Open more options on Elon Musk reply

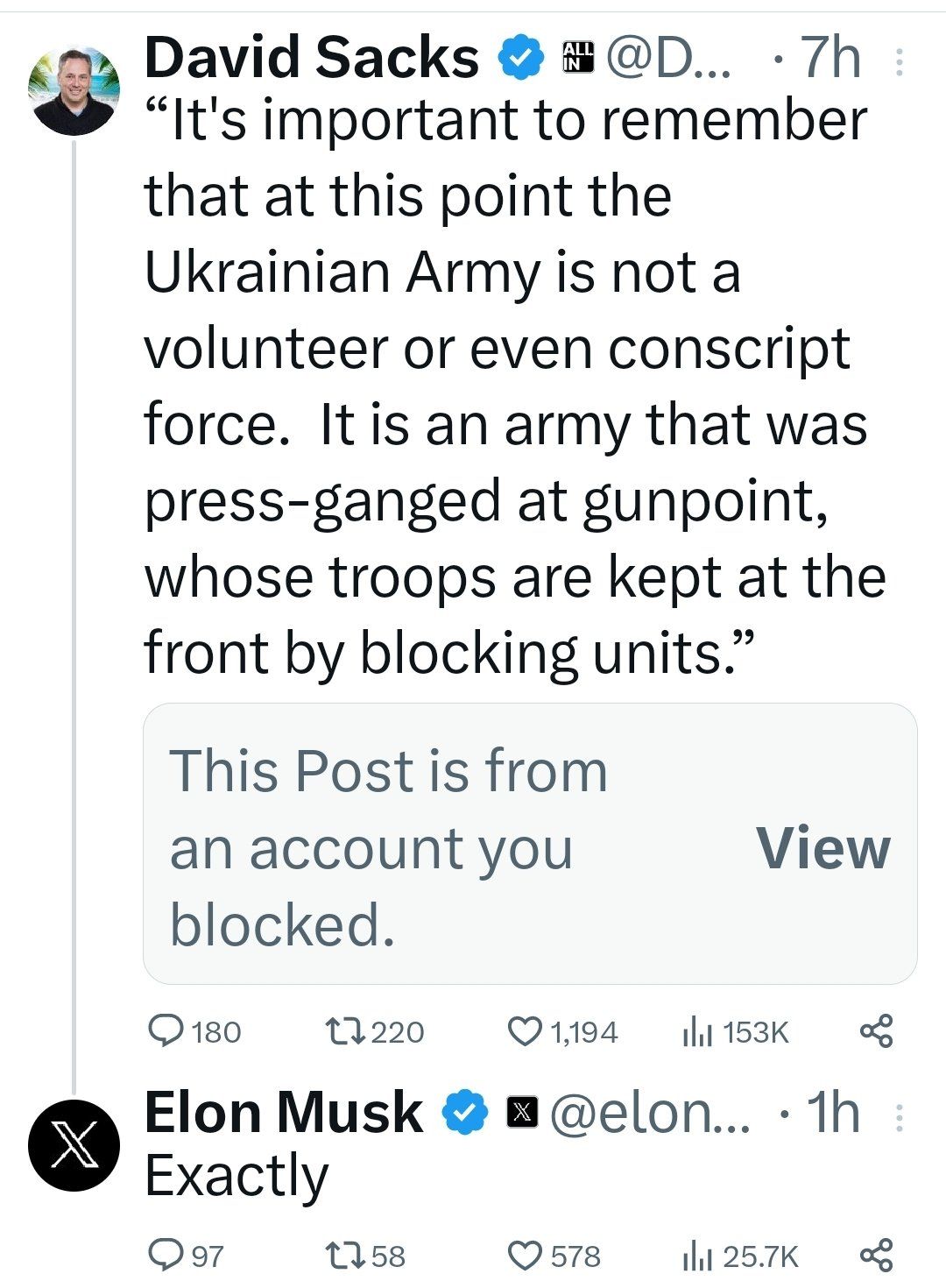898,1115
